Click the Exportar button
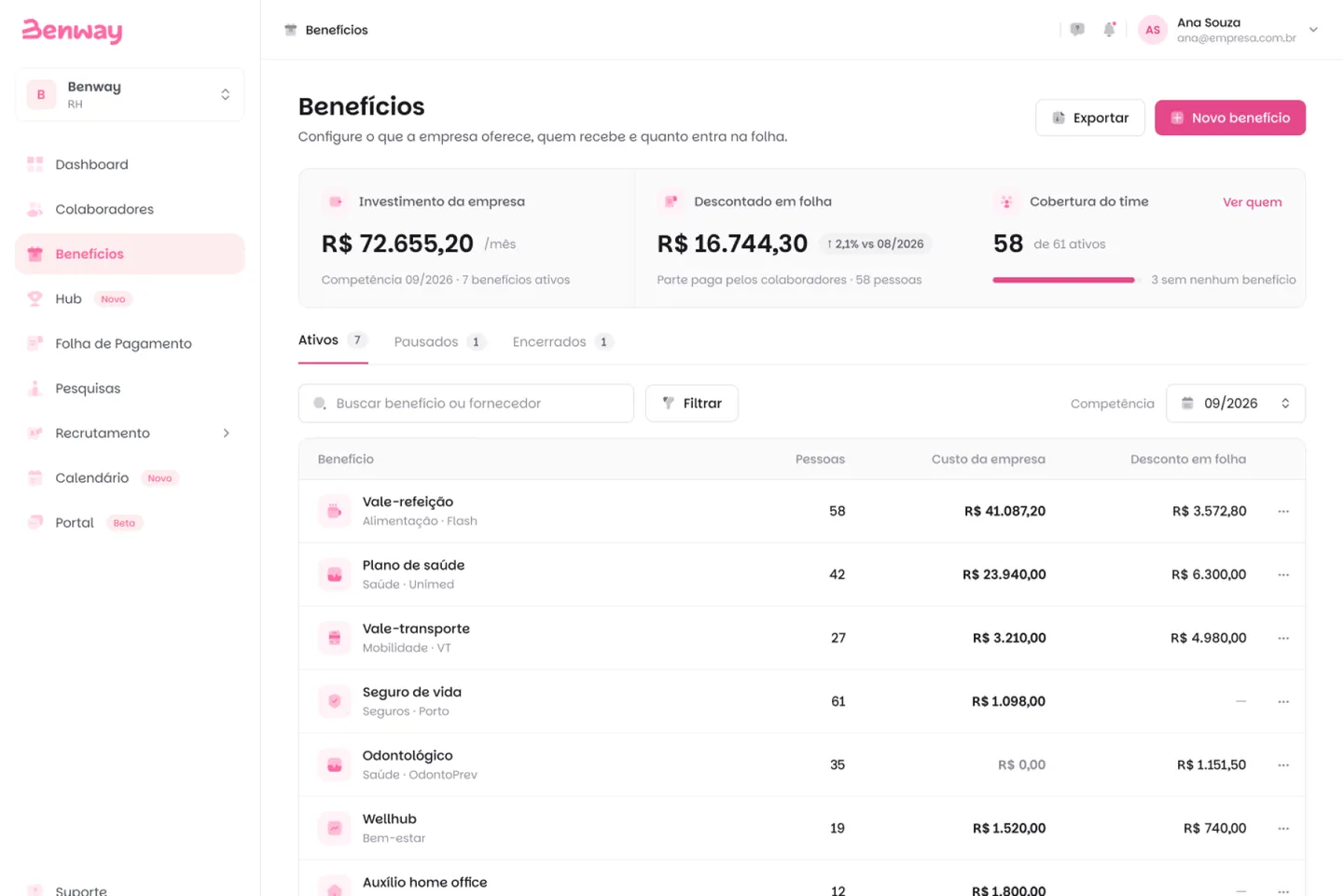Screen dimensions: 1343x896 [1090, 117]
